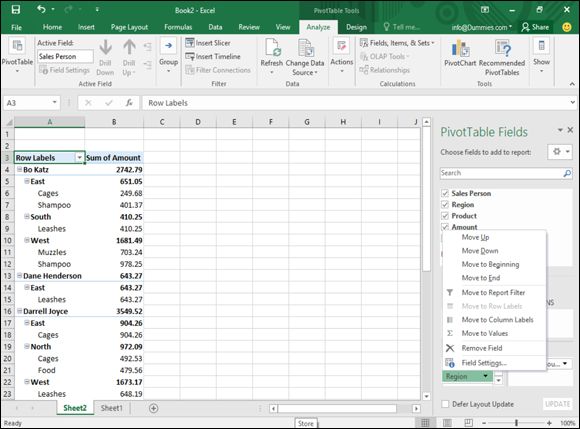Open the Group menu button

[168, 55]
